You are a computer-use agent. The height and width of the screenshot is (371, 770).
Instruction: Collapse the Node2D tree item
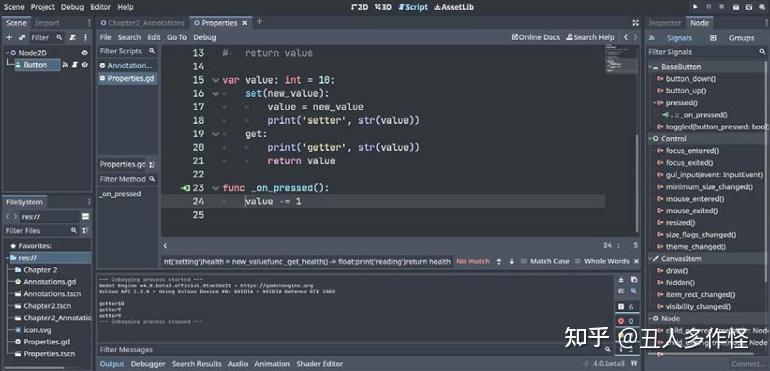click(7, 53)
